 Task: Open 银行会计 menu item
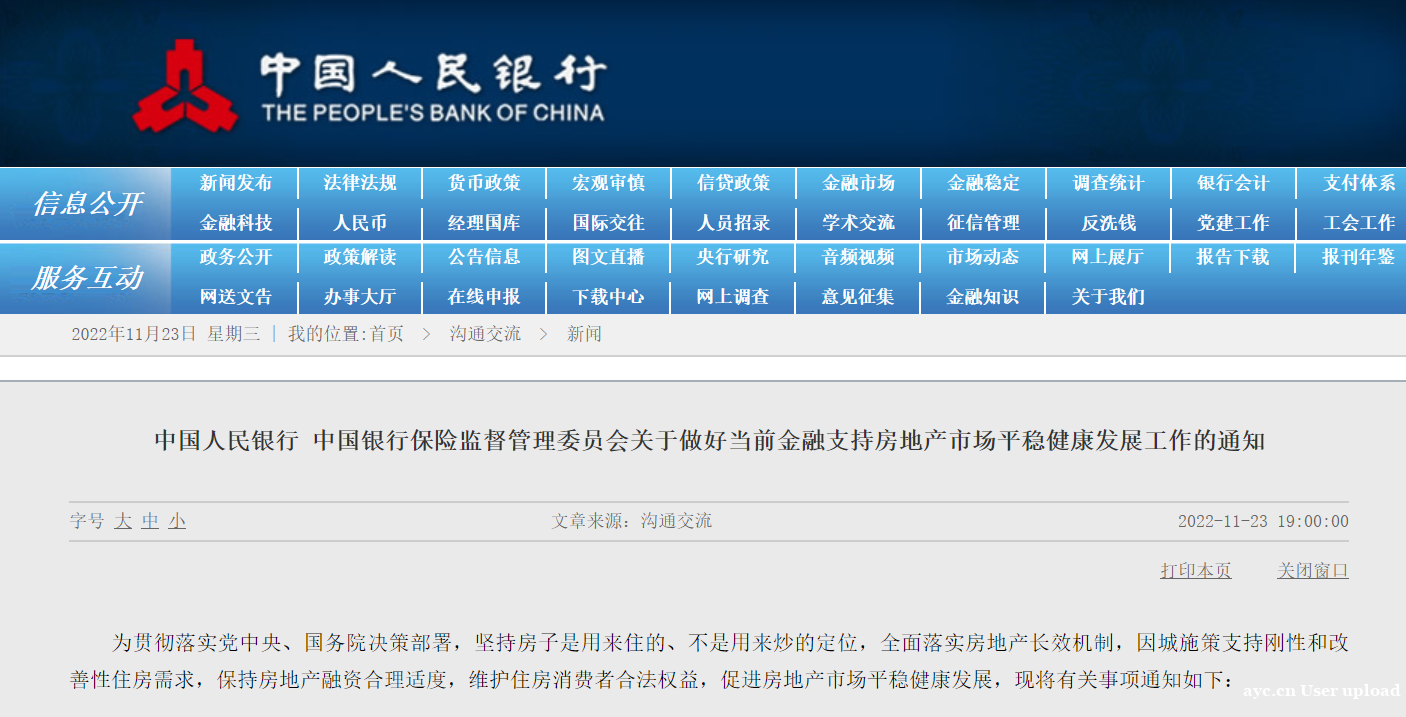[x=1233, y=183]
